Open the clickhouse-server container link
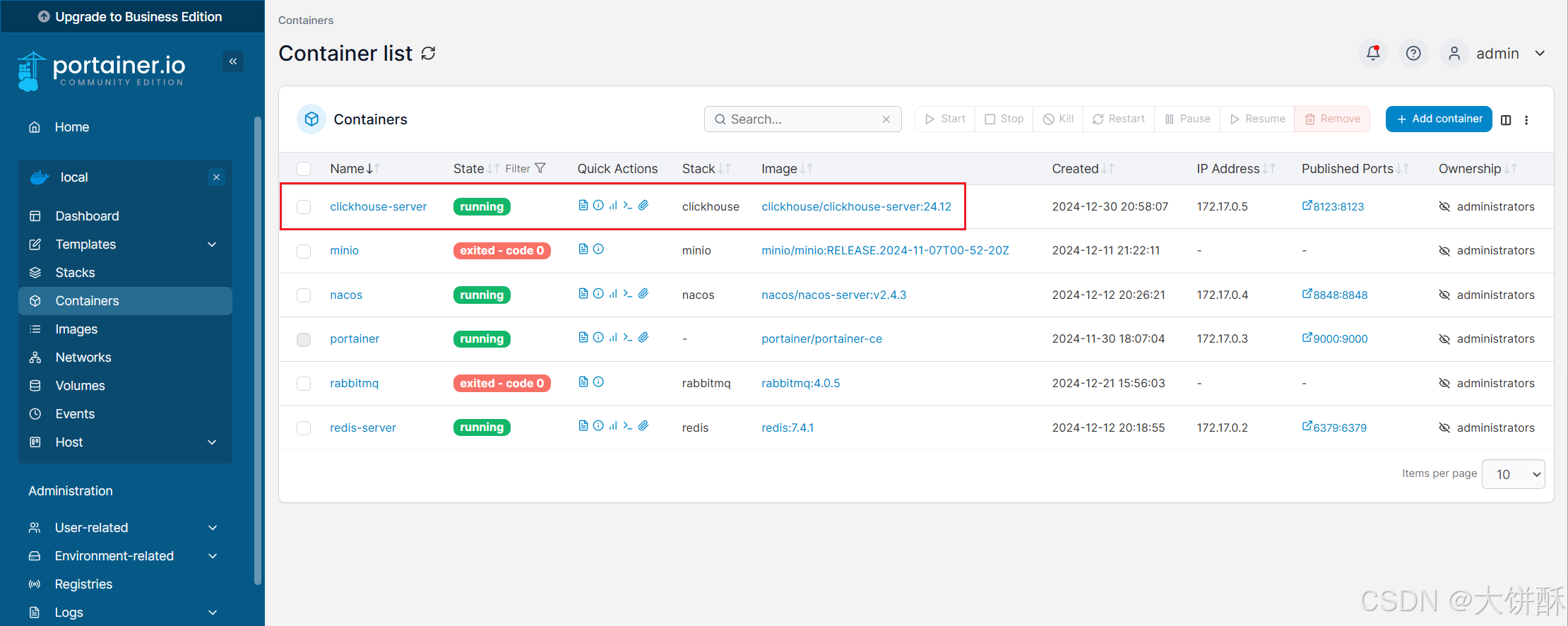This screenshot has width=1568, height=626. pyautogui.click(x=379, y=207)
